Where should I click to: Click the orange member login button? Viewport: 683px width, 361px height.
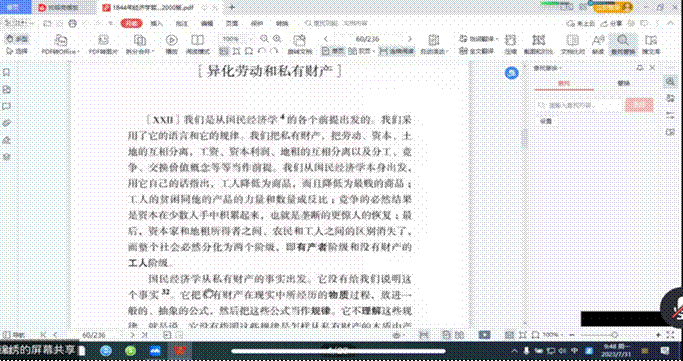click(613, 7)
